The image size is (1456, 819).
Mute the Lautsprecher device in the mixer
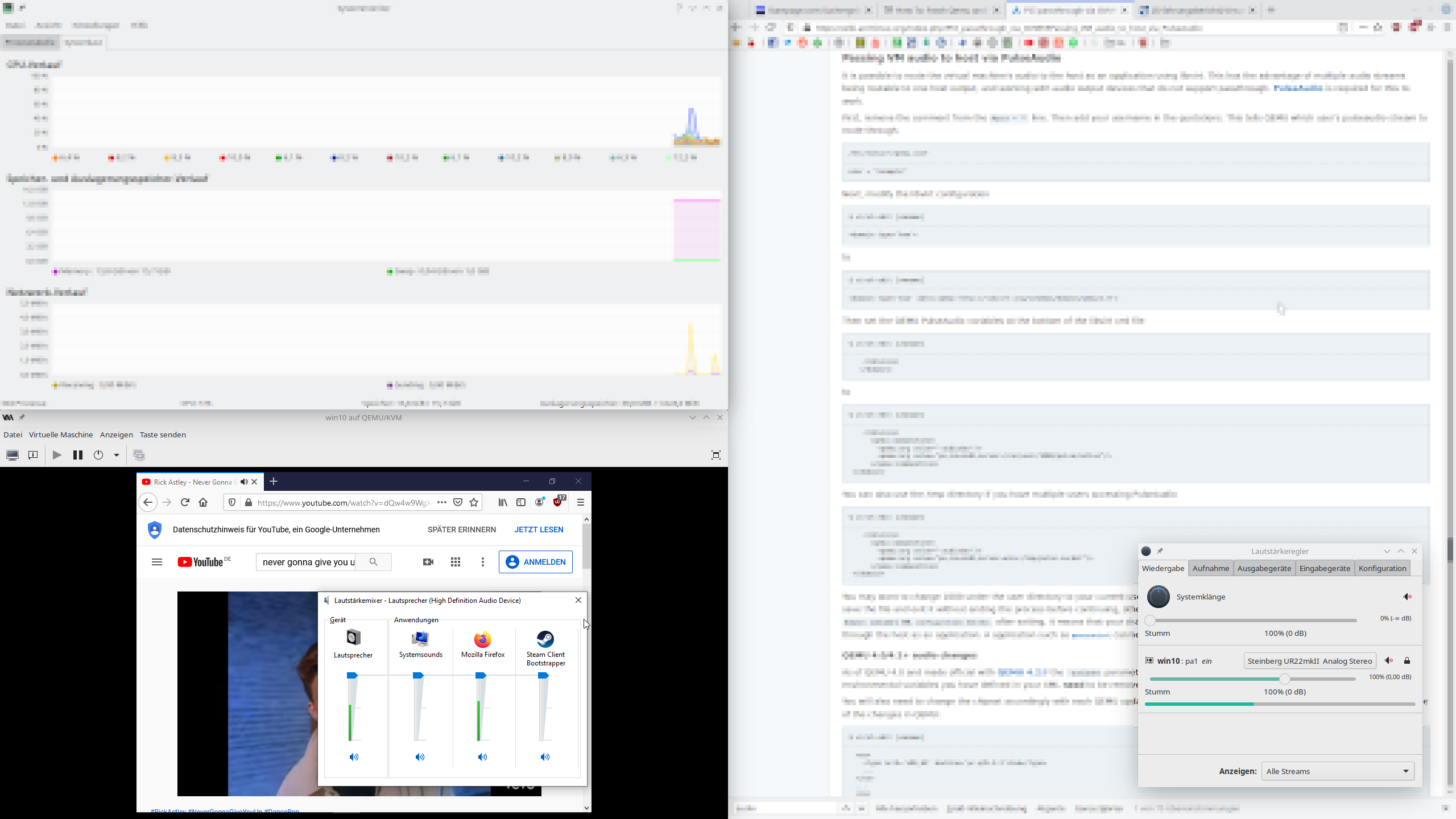354,757
